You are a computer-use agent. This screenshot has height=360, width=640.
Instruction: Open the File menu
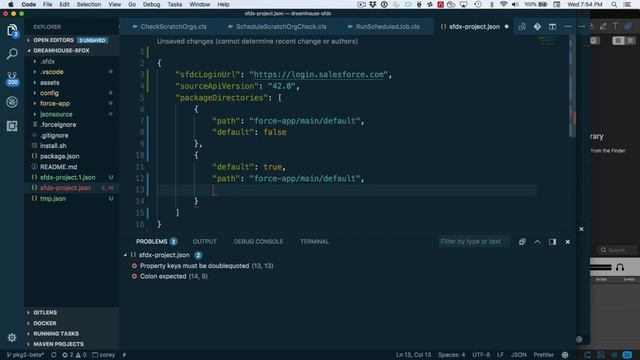point(48,4)
